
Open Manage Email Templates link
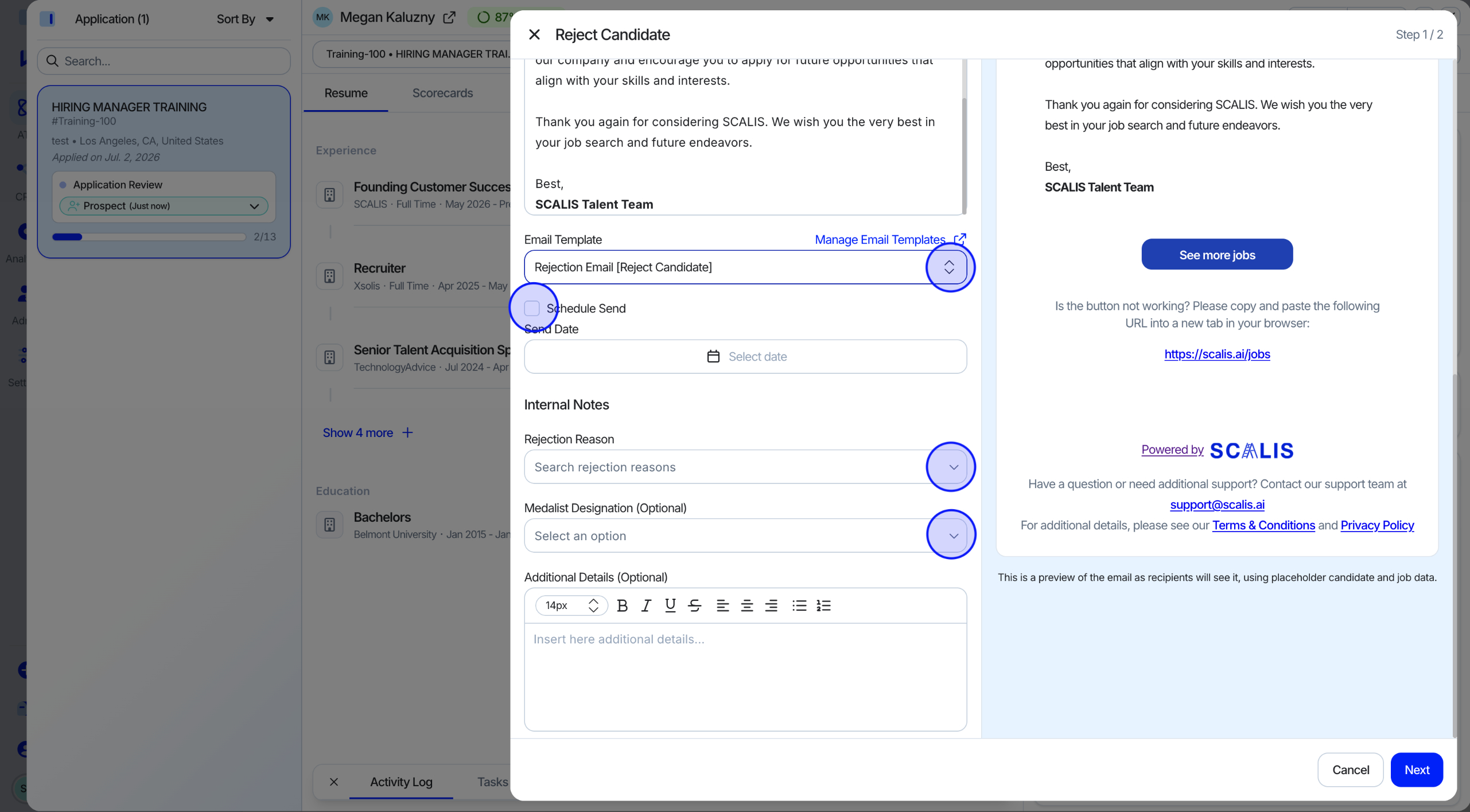pos(880,240)
